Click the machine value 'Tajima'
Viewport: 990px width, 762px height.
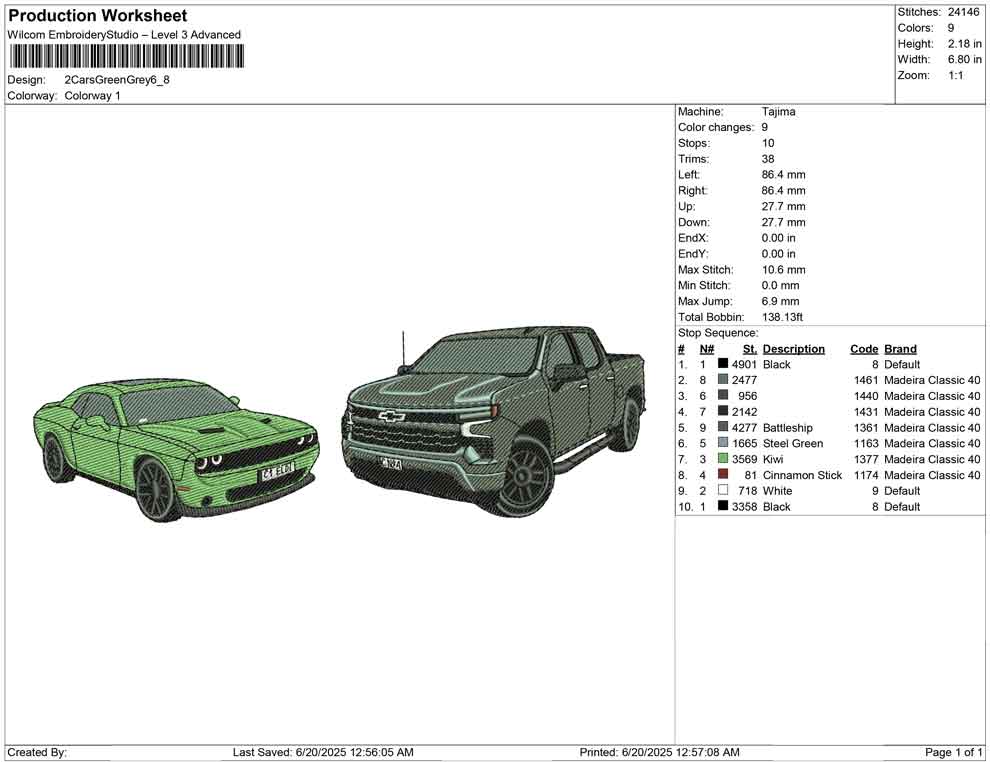click(778, 112)
